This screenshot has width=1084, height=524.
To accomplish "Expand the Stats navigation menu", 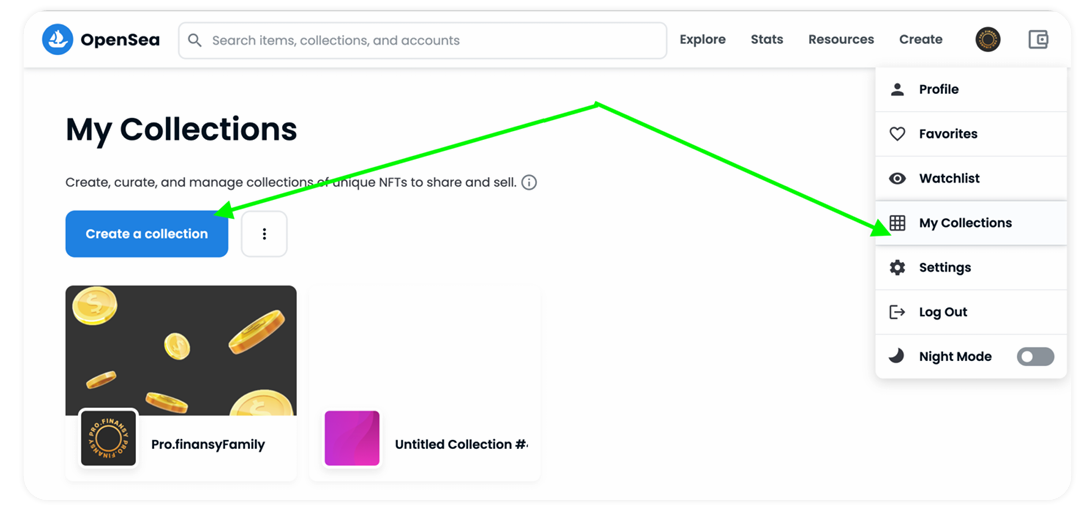I will (x=767, y=40).
